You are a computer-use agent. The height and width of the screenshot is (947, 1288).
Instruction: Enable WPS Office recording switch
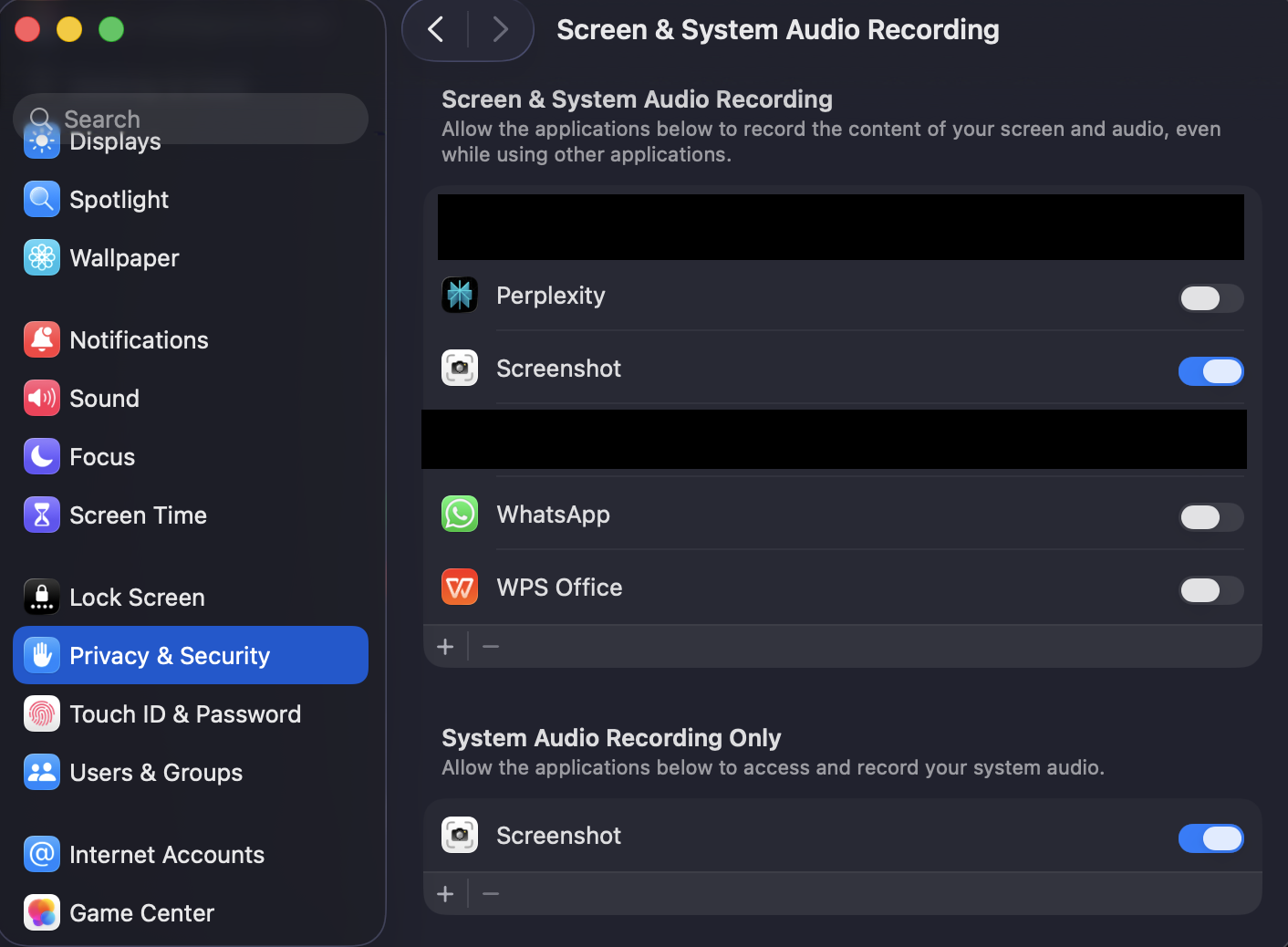pos(1210,590)
